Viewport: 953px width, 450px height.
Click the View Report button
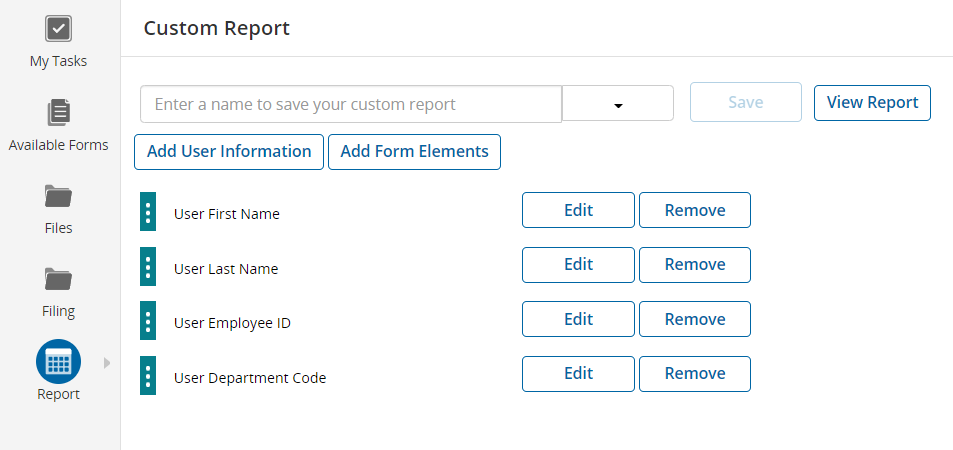(872, 103)
